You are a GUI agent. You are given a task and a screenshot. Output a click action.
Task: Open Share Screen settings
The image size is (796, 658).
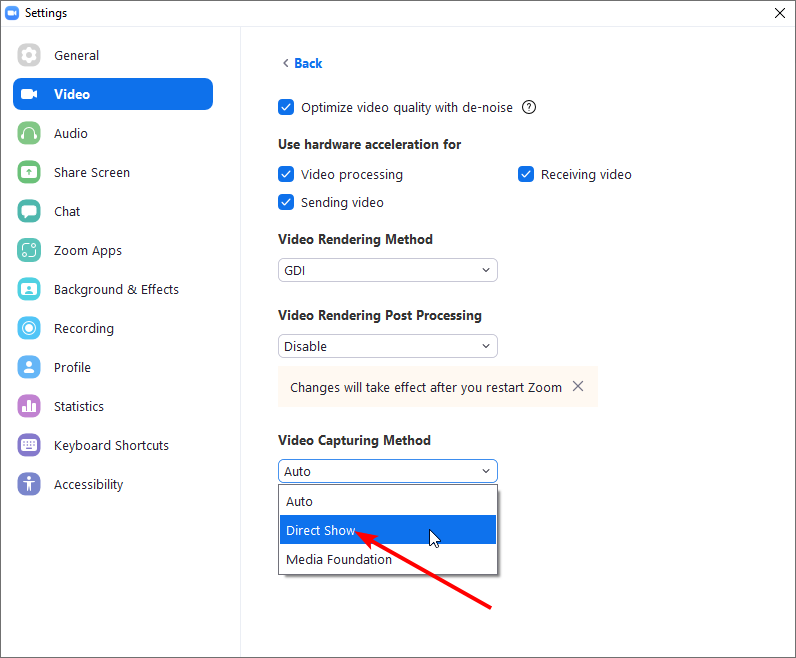click(113, 172)
